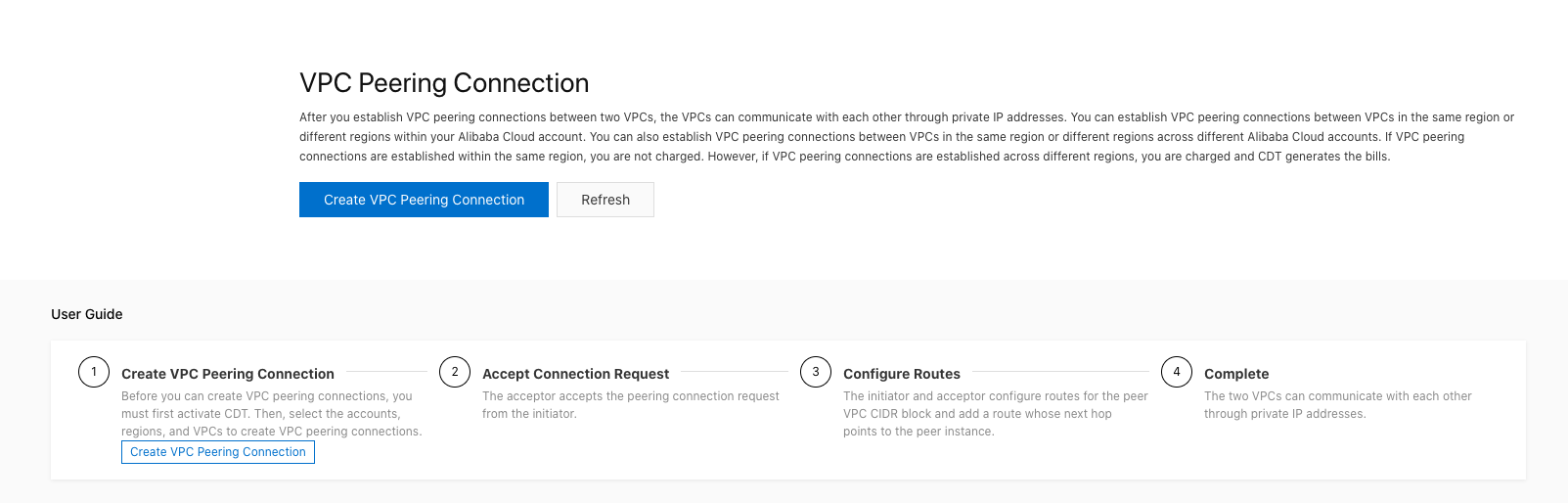Click the blue Create VPC Peering Connection button
Viewport: 1568px width, 503px height.
coord(424,200)
